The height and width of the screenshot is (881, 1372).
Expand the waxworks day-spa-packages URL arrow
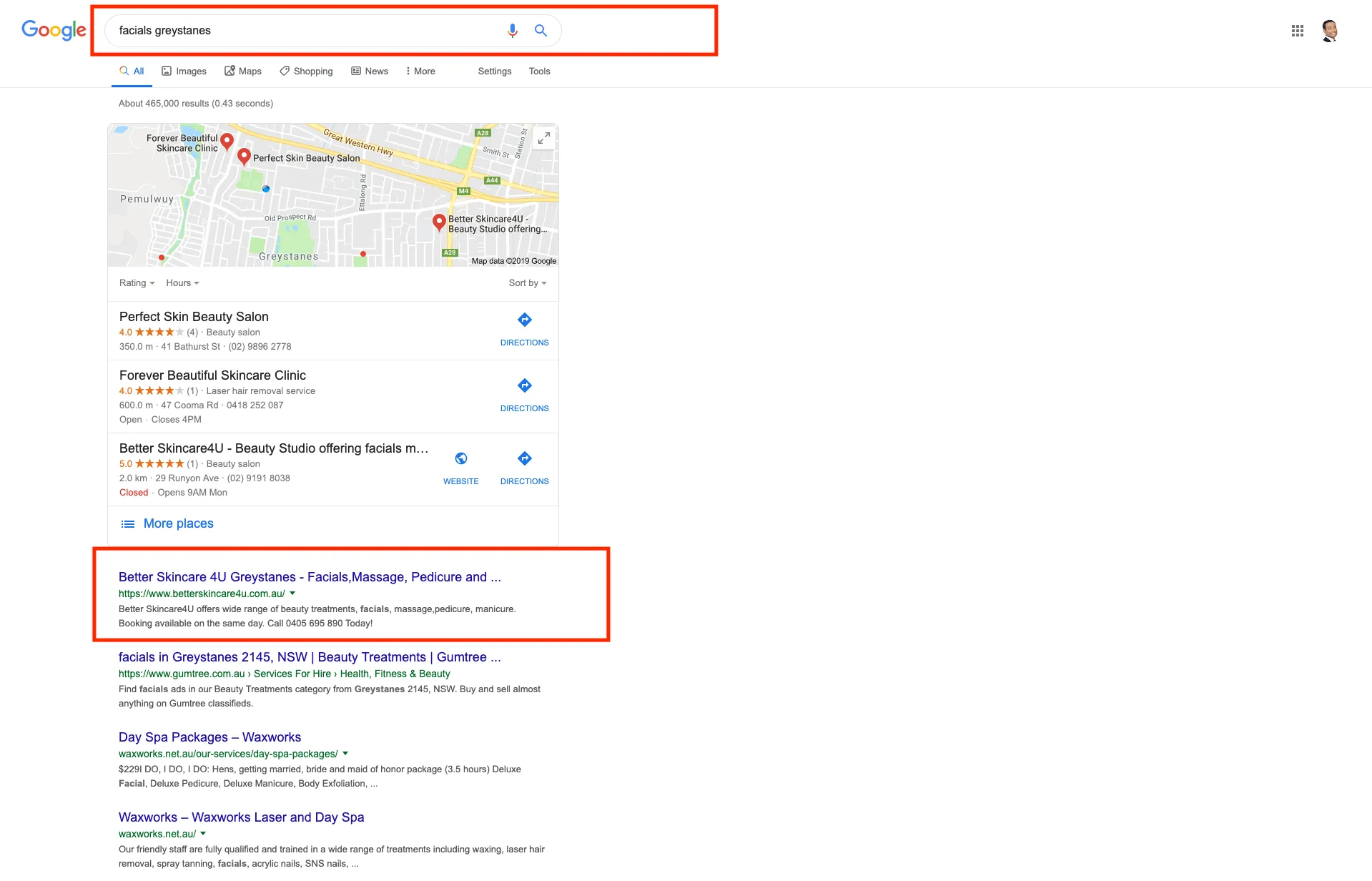(x=345, y=754)
